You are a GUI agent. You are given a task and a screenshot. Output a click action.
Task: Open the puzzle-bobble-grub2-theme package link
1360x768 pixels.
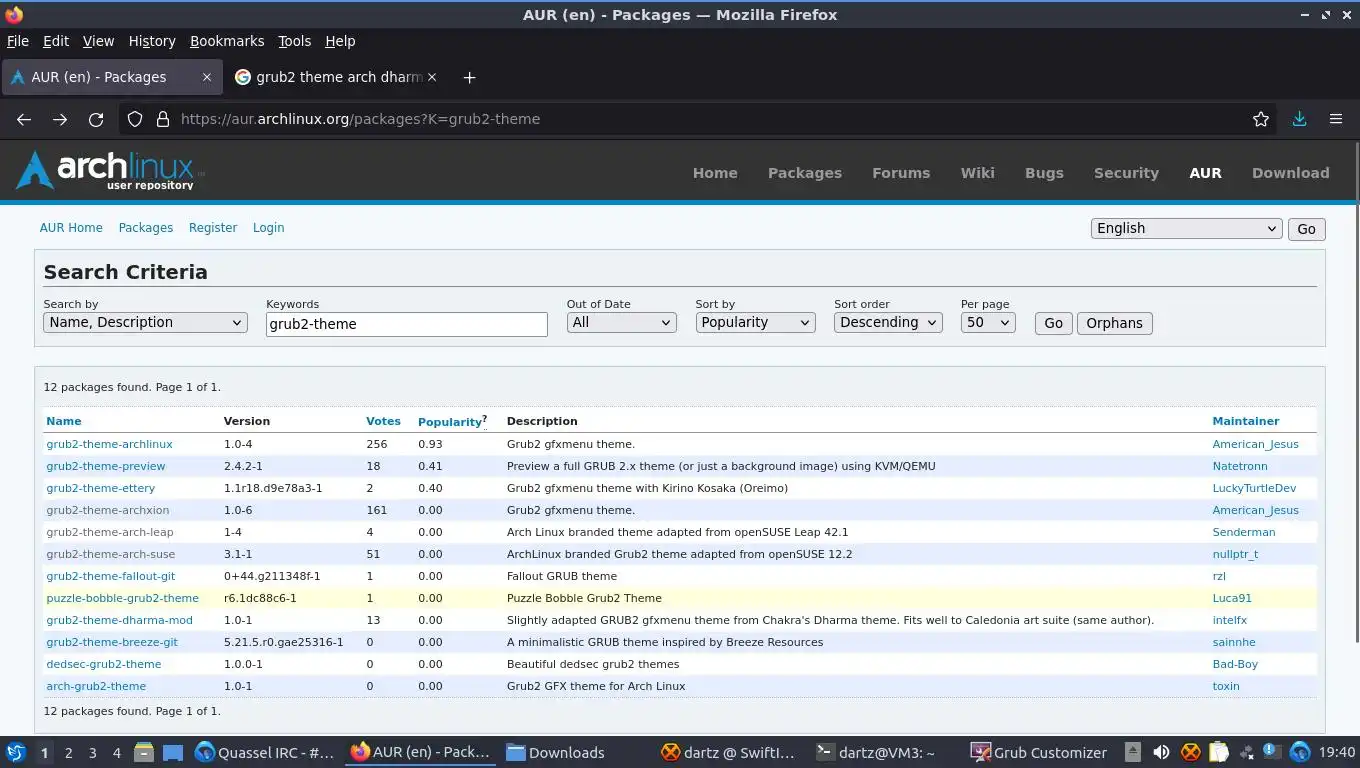coord(122,598)
